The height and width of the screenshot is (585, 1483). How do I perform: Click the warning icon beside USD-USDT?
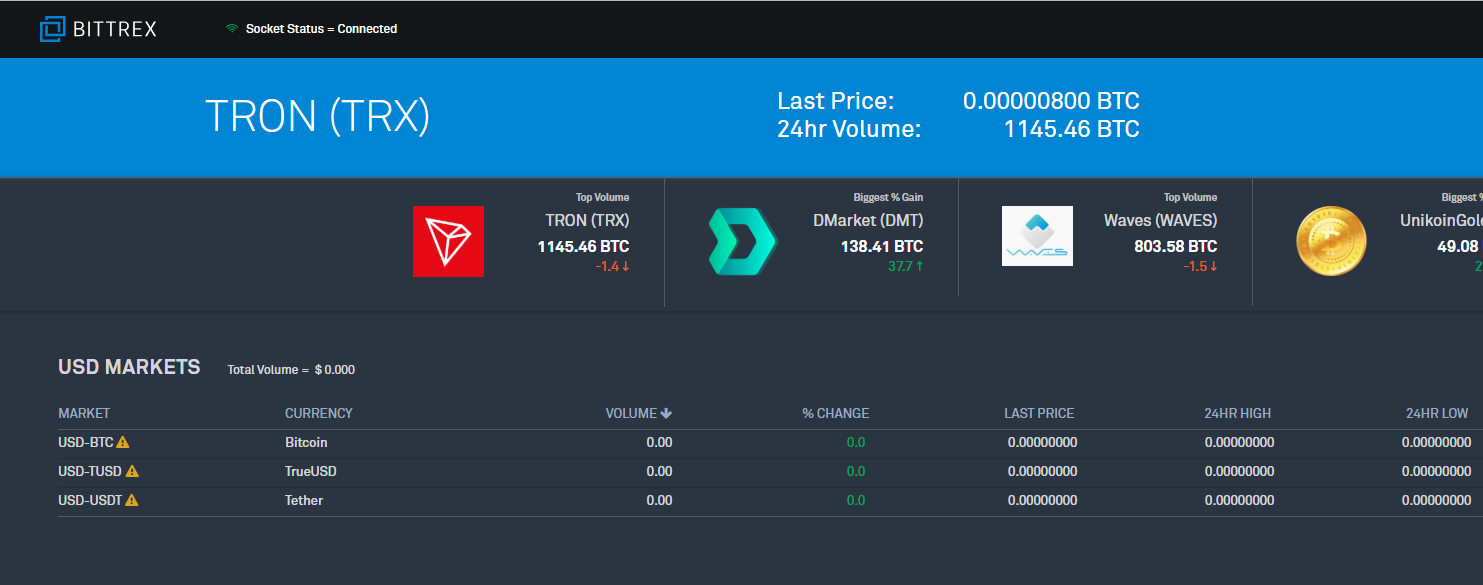click(132, 499)
